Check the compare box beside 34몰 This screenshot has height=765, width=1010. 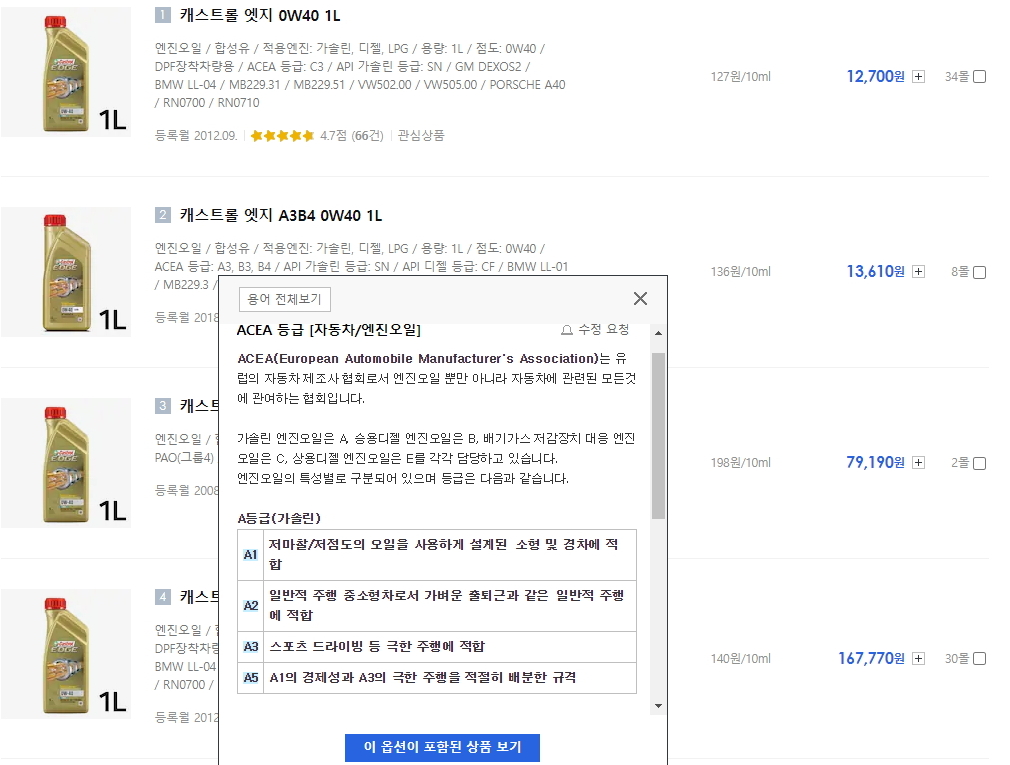coord(980,77)
